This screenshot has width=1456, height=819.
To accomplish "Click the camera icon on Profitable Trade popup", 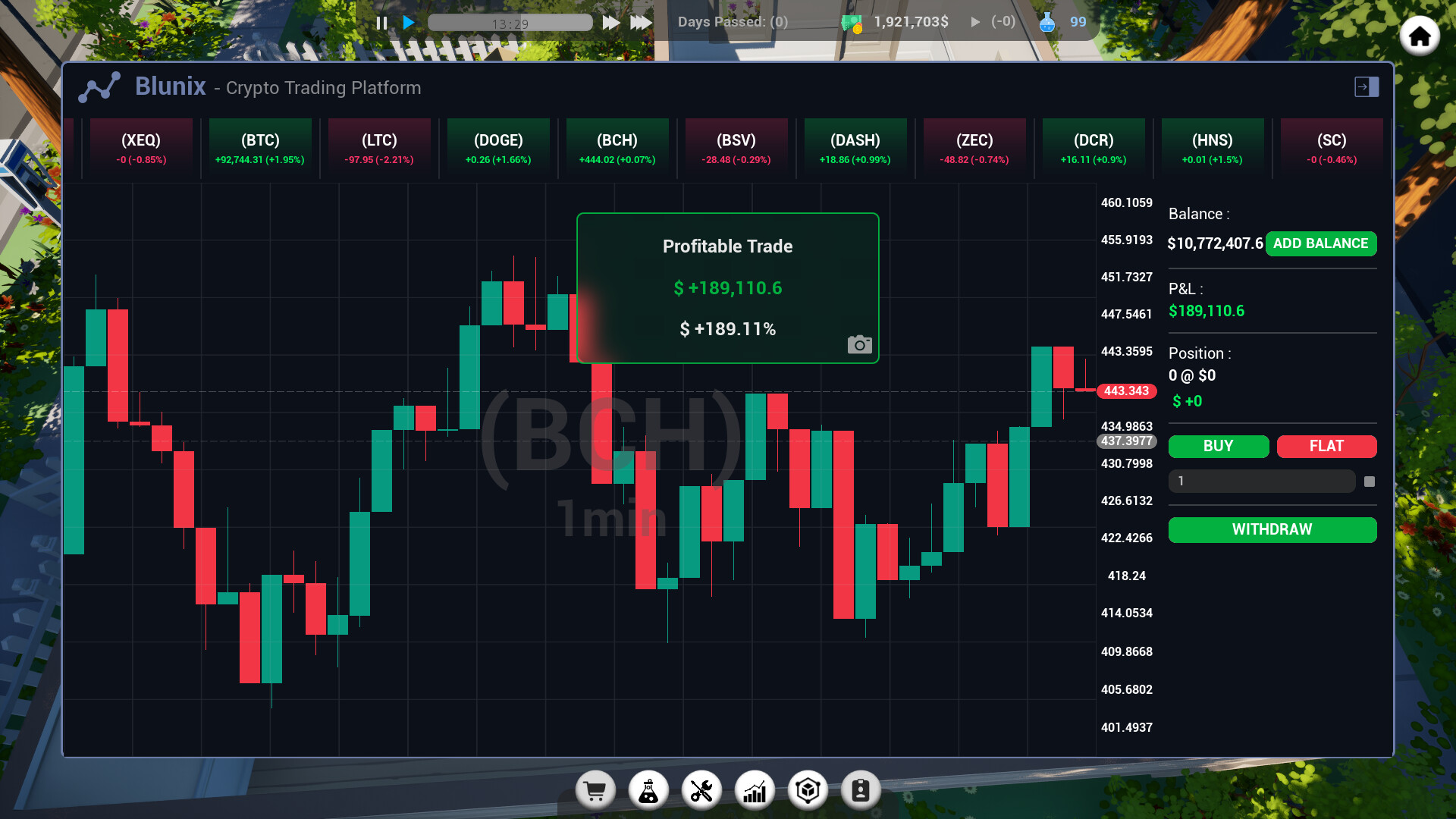I will click(860, 344).
